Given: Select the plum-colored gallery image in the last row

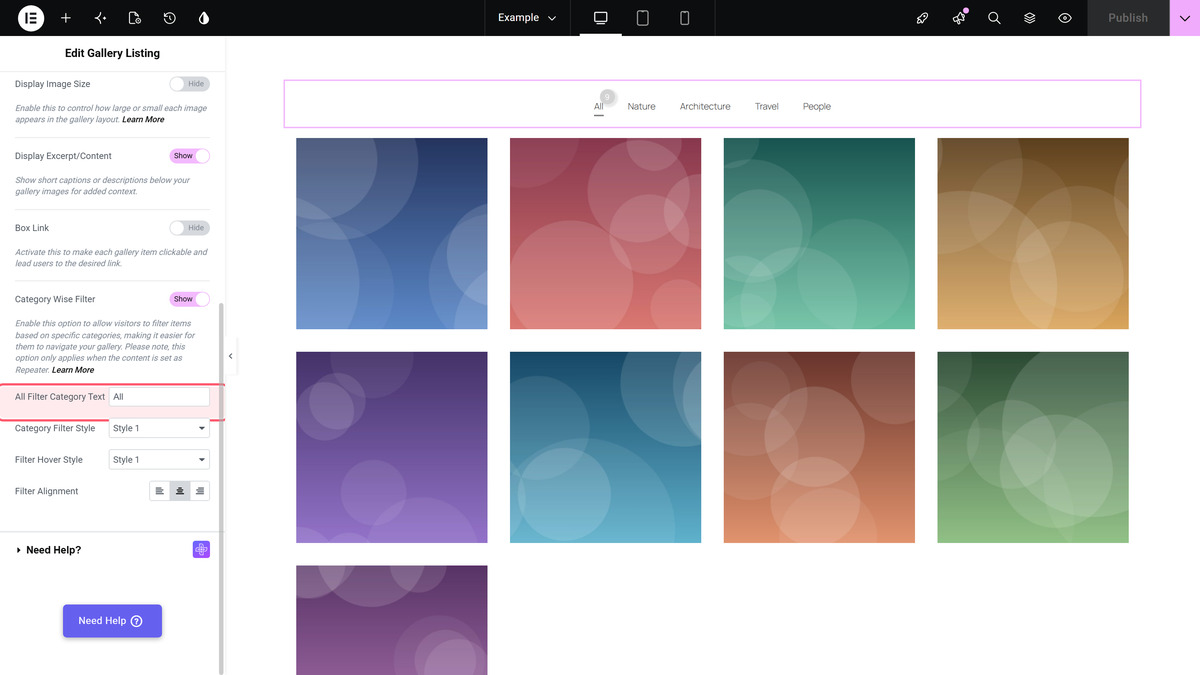Looking at the screenshot, I should pos(392,620).
